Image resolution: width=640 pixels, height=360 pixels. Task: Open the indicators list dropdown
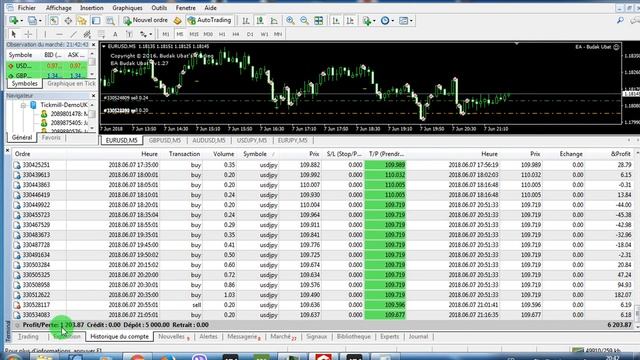click(368, 20)
